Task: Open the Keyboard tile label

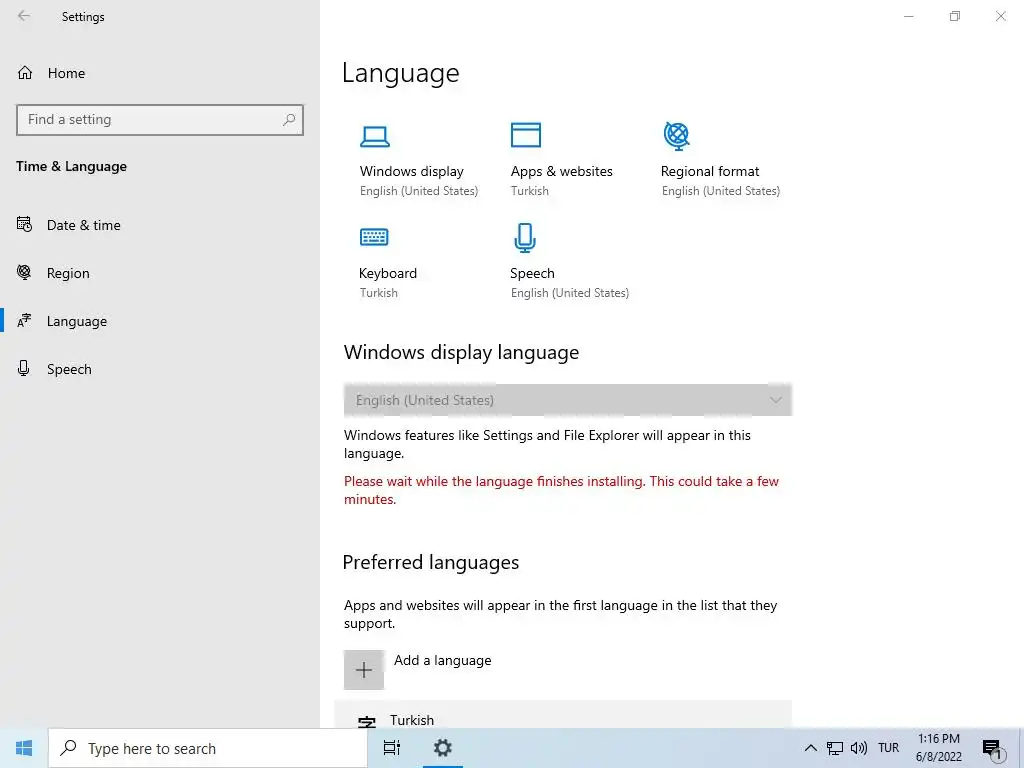Action: tap(388, 274)
